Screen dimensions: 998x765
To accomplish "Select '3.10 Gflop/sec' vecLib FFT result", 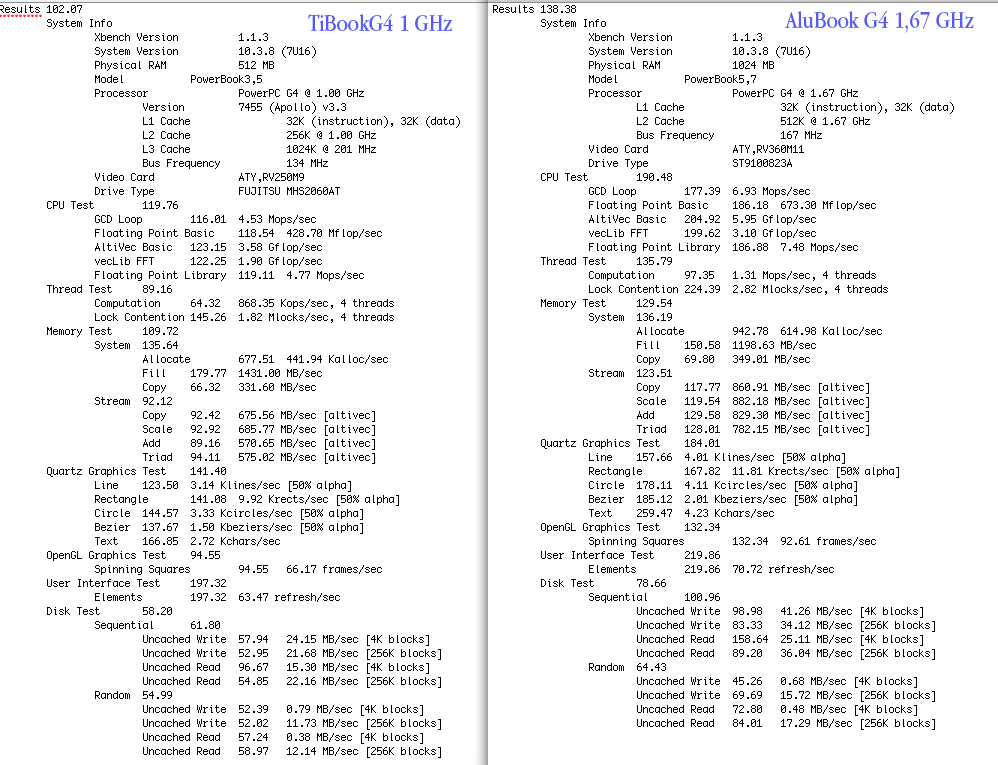I will [774, 234].
